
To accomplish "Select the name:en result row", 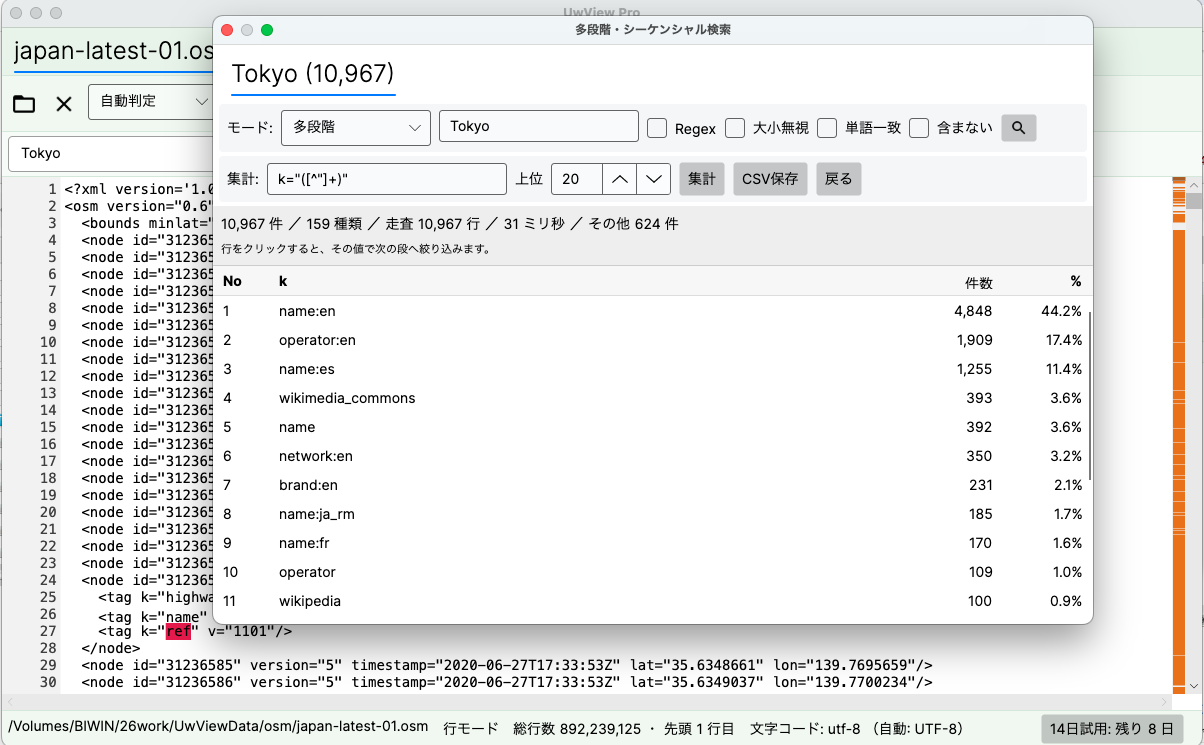I will pos(652,311).
